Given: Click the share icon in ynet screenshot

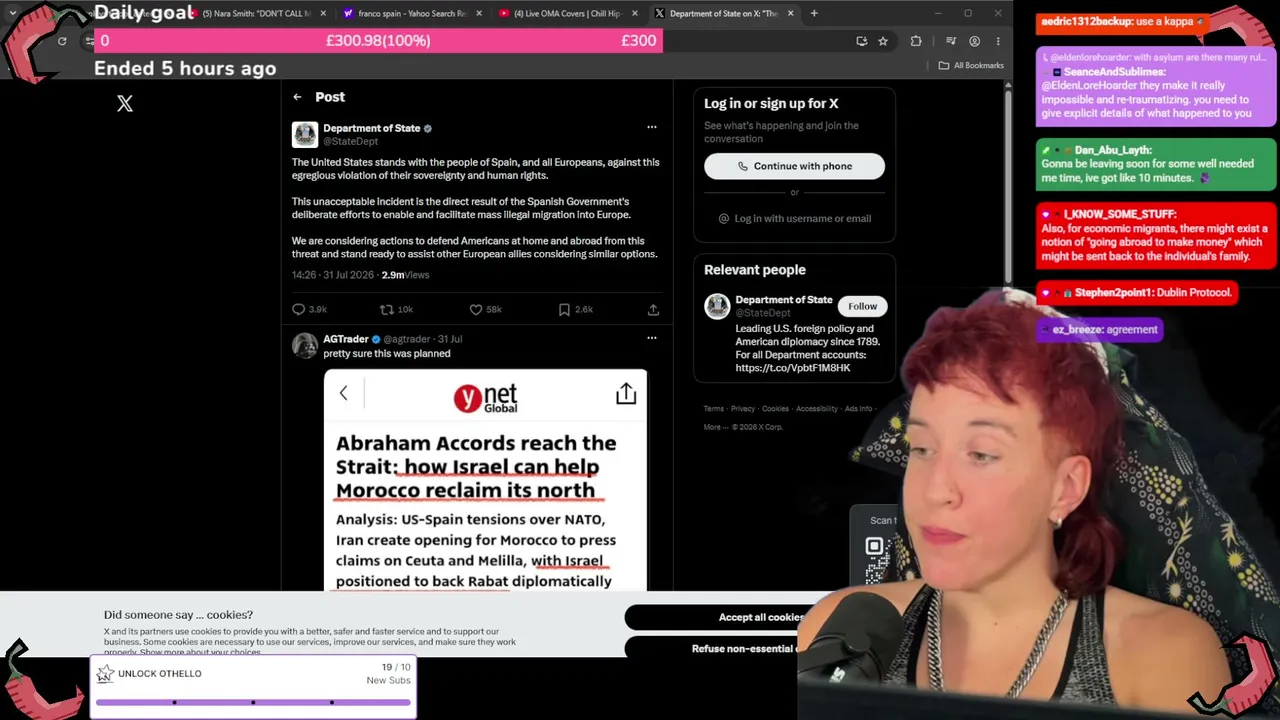Looking at the screenshot, I should (626, 394).
